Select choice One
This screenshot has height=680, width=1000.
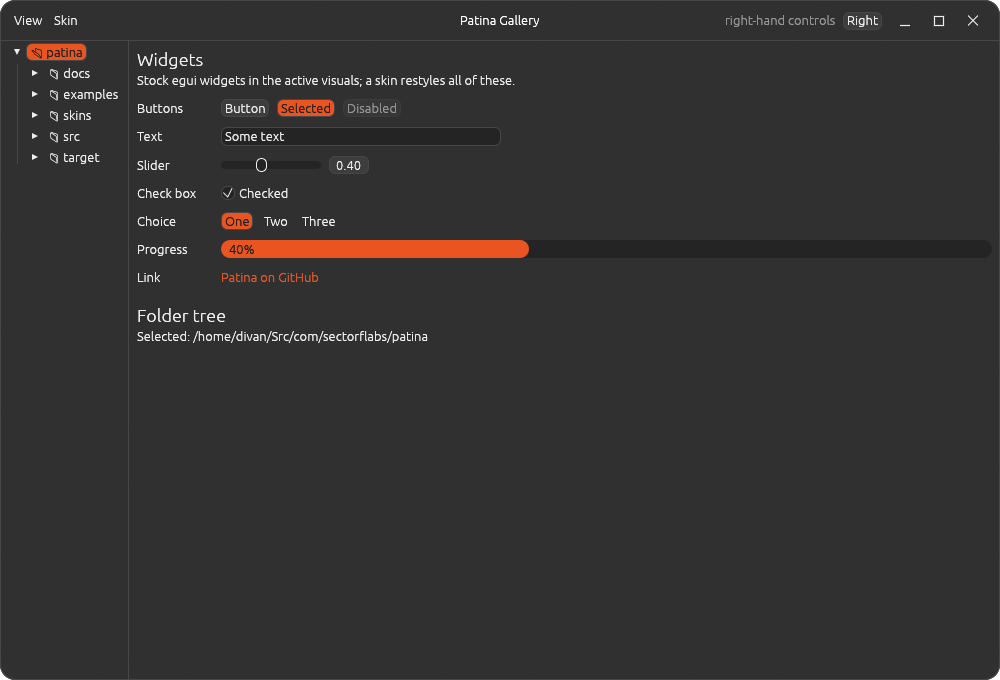[237, 221]
